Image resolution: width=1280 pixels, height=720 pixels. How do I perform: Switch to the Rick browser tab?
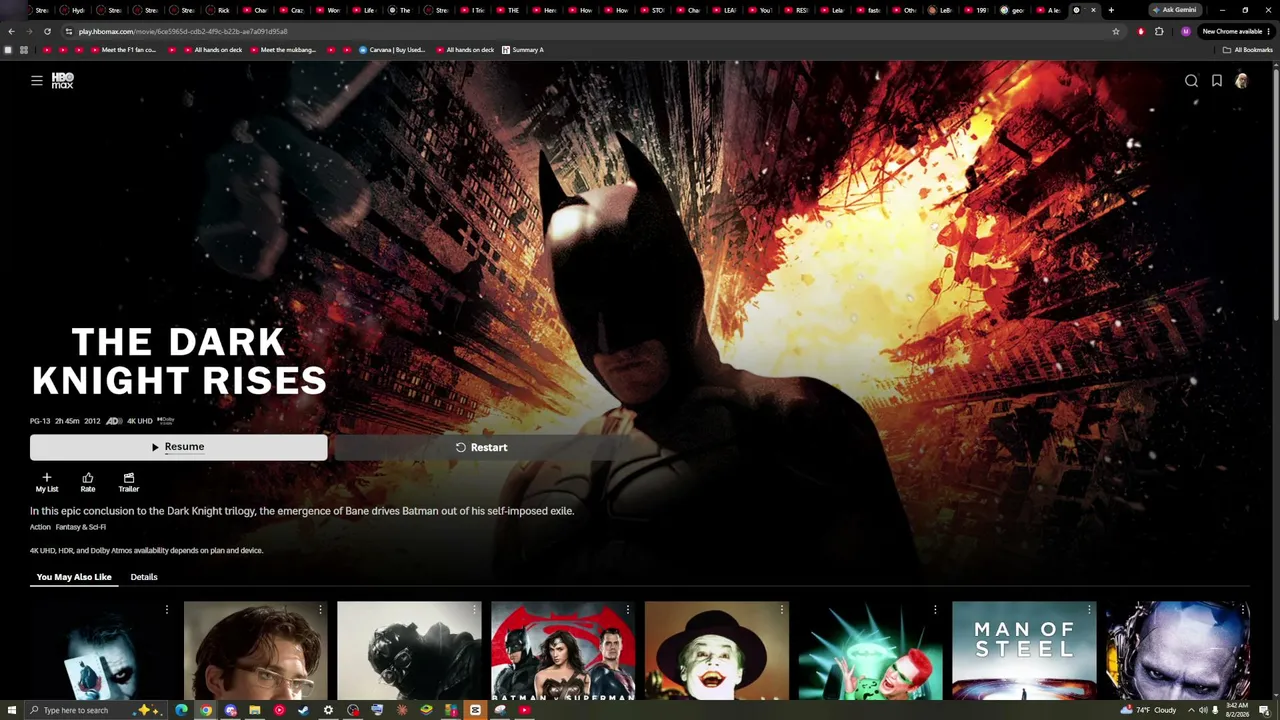pyautogui.click(x=219, y=10)
